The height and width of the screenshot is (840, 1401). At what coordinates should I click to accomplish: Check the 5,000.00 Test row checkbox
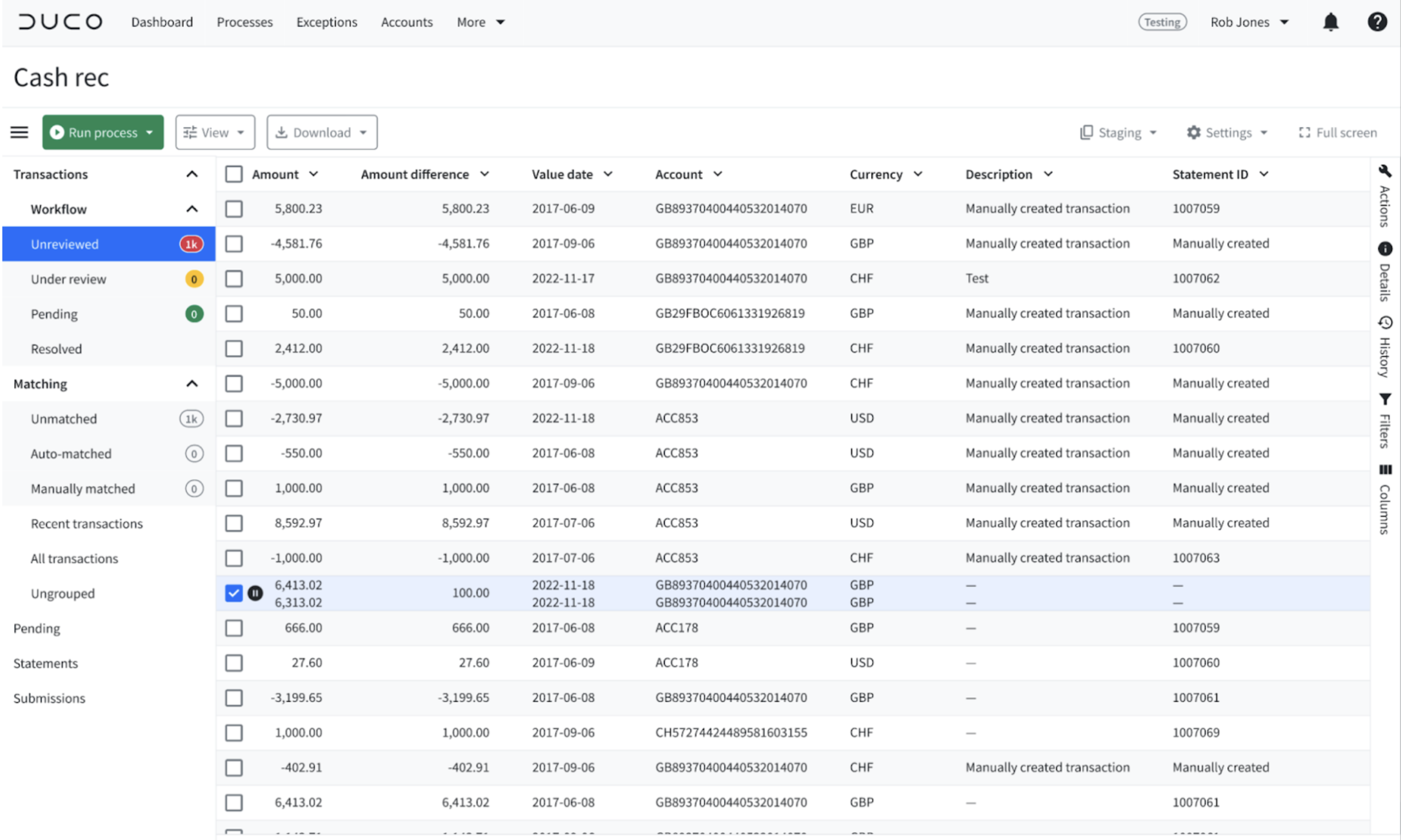[x=233, y=279]
